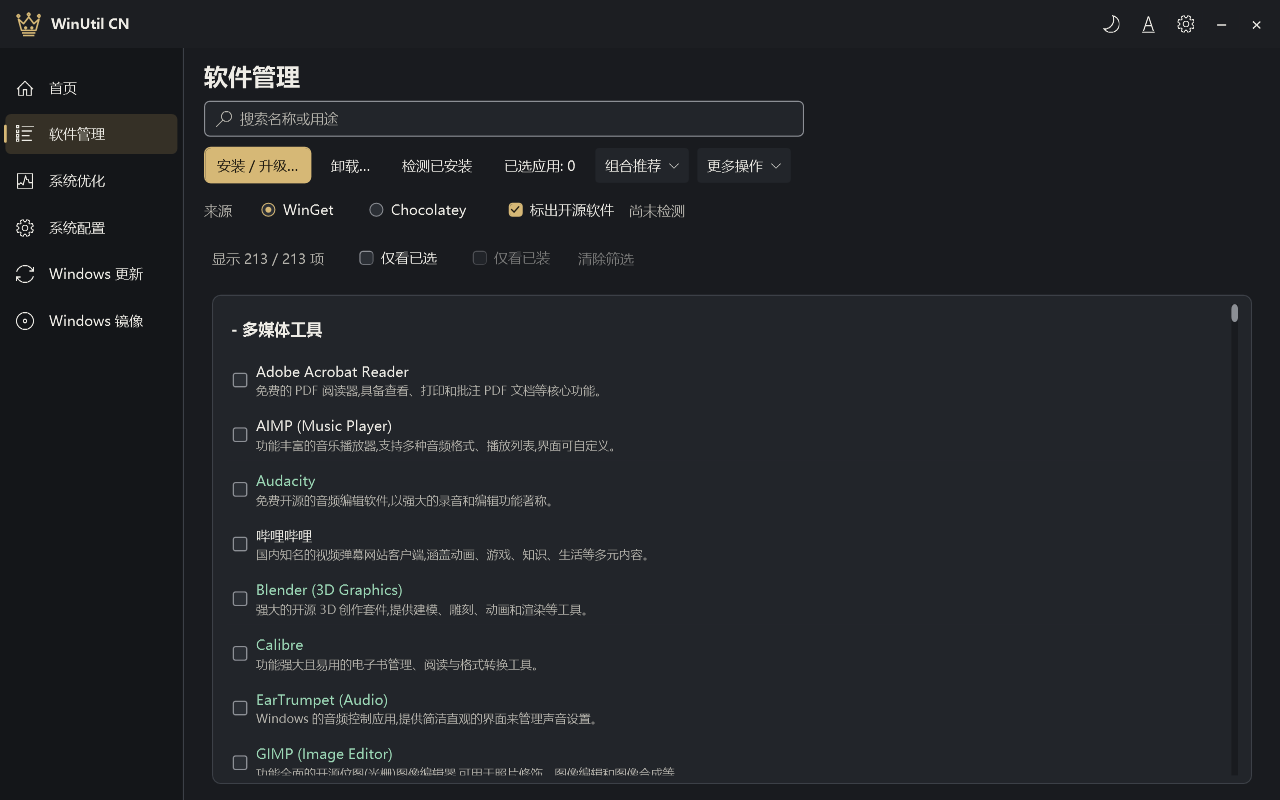
Task: Toggle dark mode moon icon
Action: 1111,24
